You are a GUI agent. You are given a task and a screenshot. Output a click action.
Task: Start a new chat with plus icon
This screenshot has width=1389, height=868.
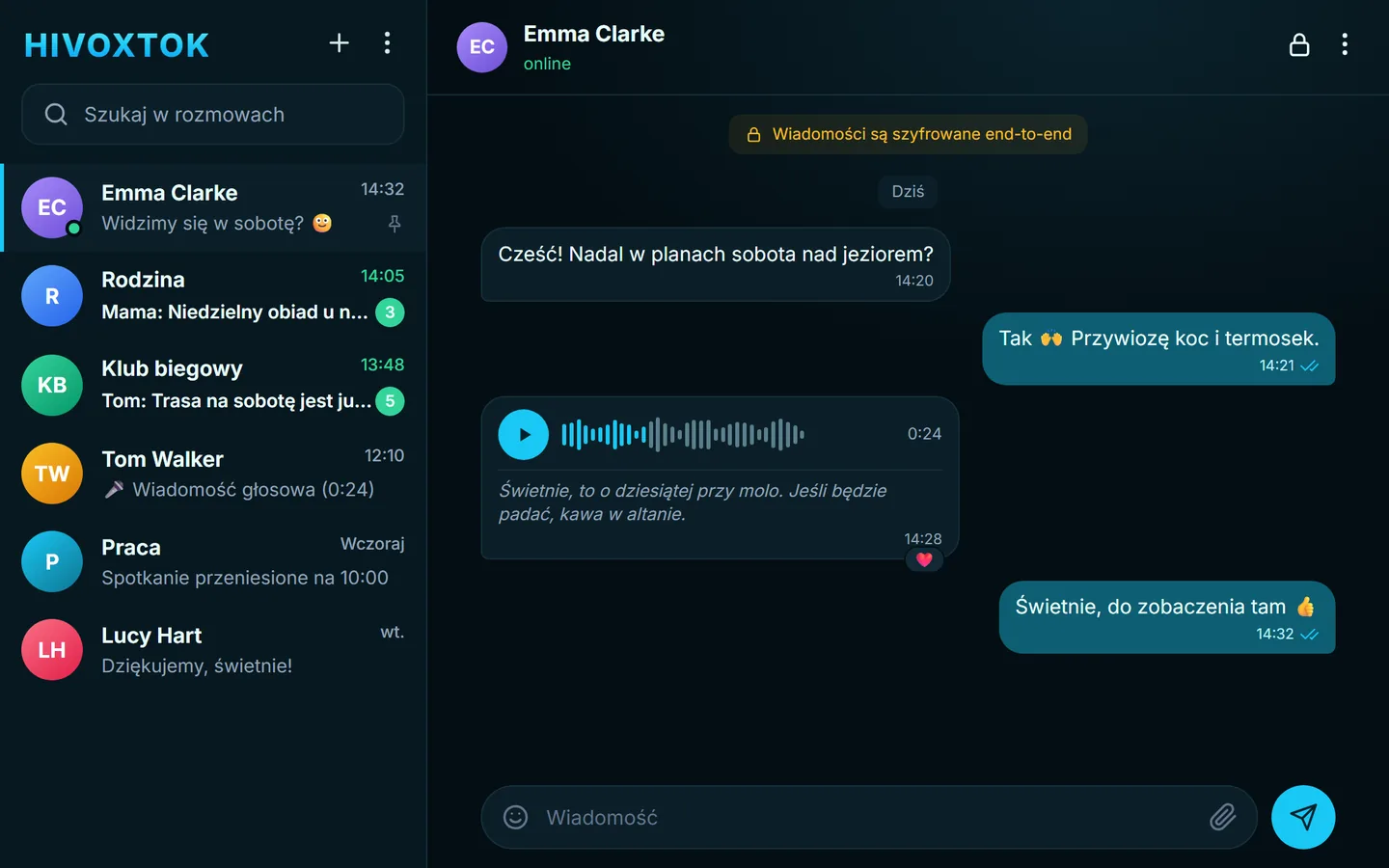point(339,42)
